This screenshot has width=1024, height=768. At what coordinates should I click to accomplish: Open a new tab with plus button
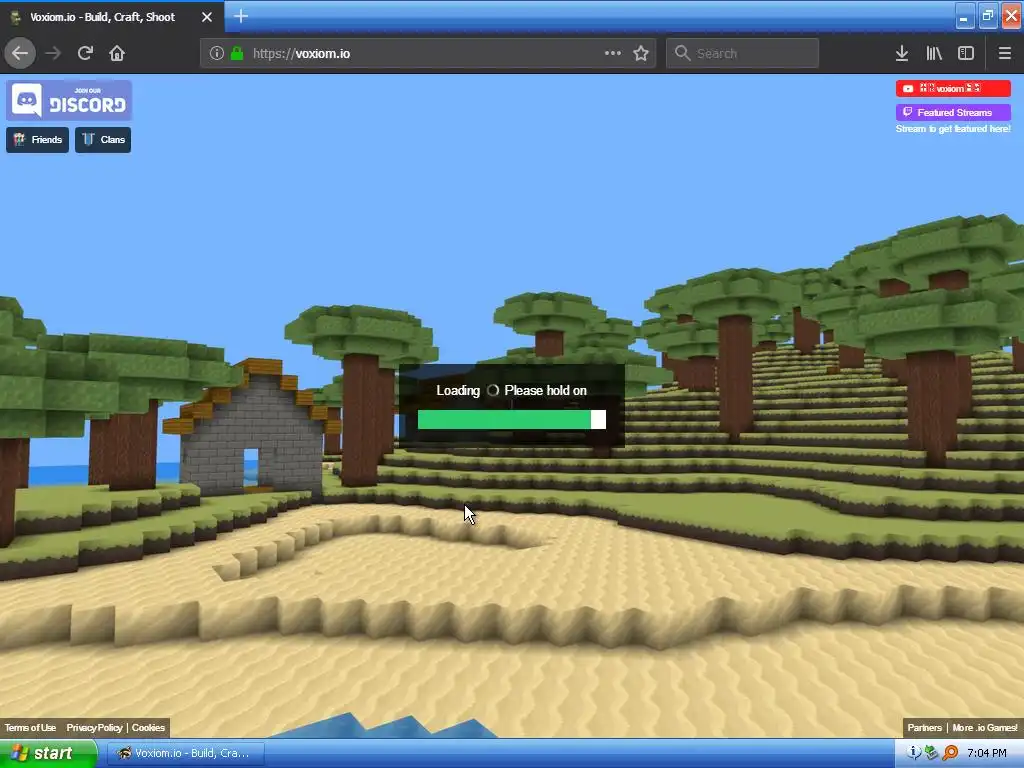pyautogui.click(x=241, y=16)
